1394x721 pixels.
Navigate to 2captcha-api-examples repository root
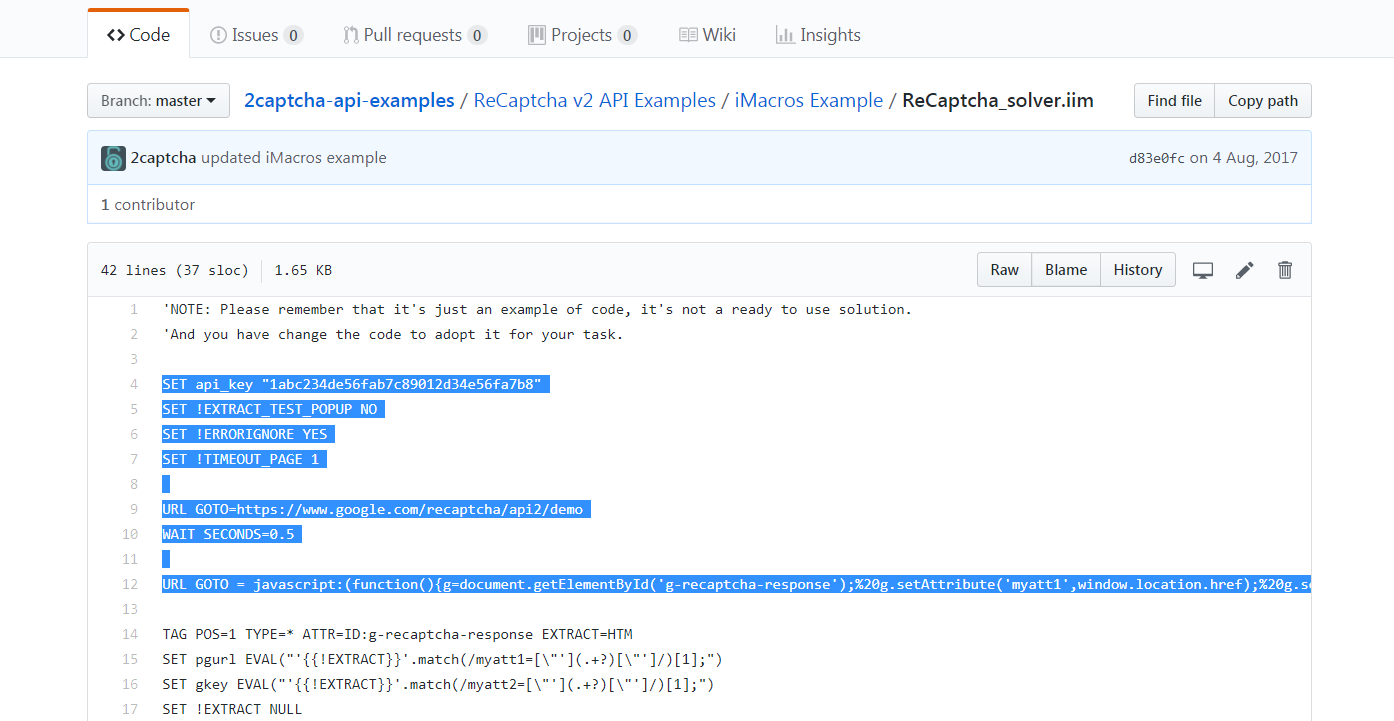349,100
